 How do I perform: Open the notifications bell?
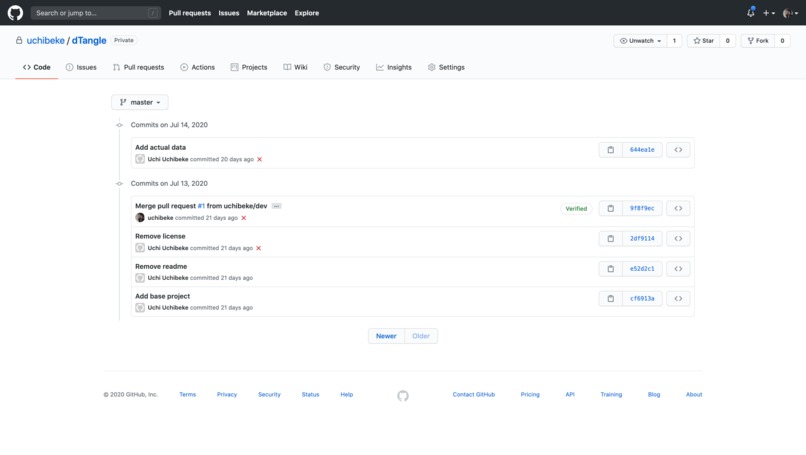pyautogui.click(x=750, y=13)
